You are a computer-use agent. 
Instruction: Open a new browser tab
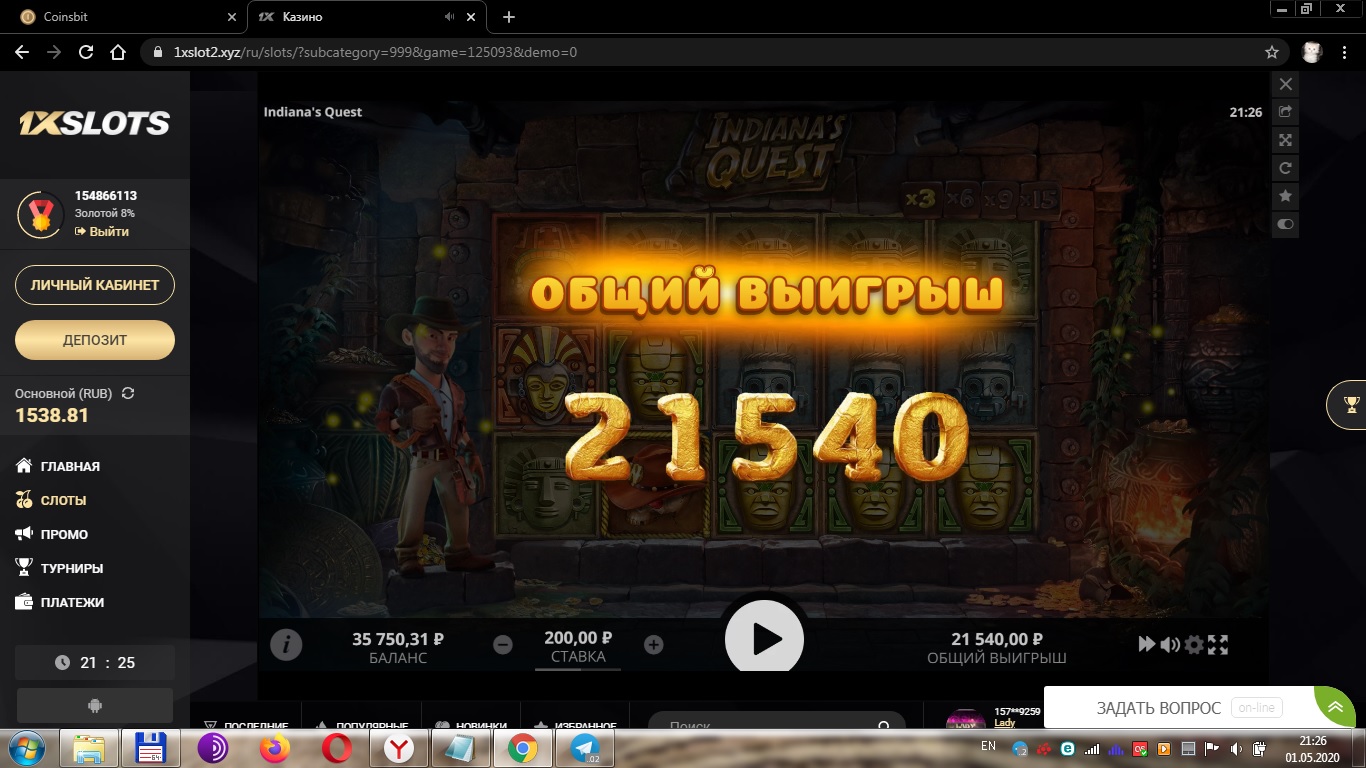click(x=508, y=17)
